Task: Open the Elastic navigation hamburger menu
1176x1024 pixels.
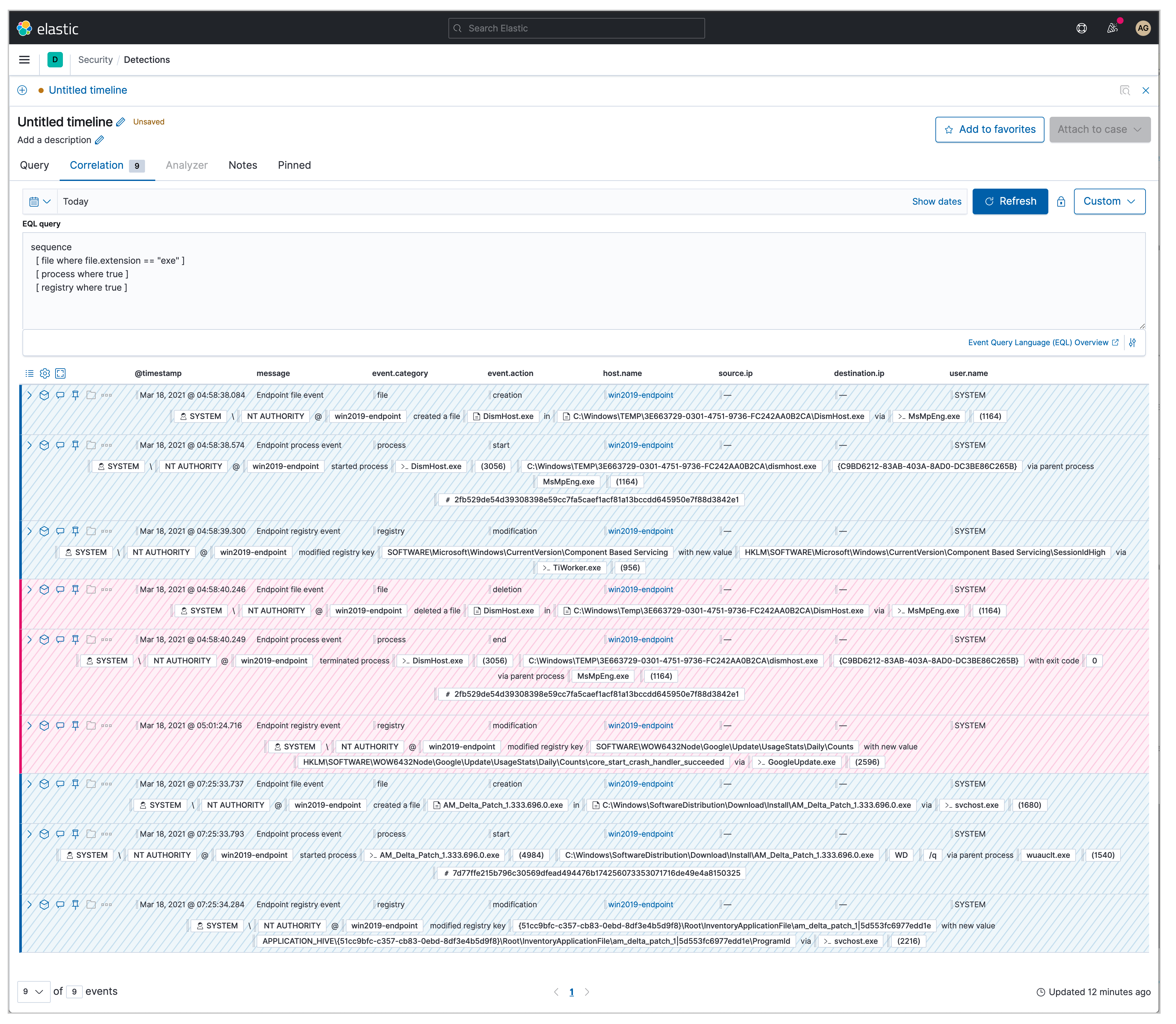Action: tap(24, 59)
